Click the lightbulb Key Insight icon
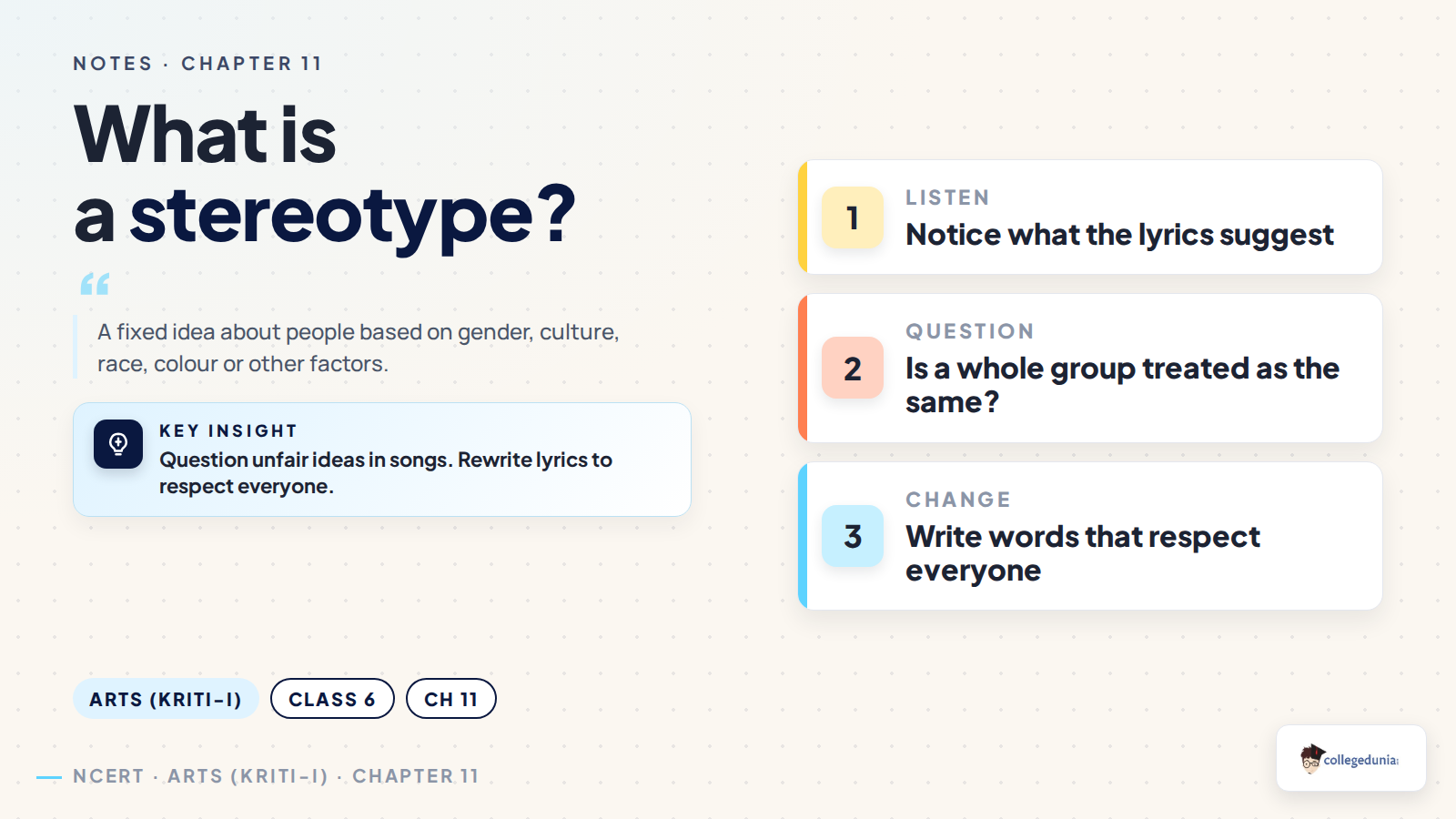Screen dimensions: 1456x819 [x=118, y=444]
